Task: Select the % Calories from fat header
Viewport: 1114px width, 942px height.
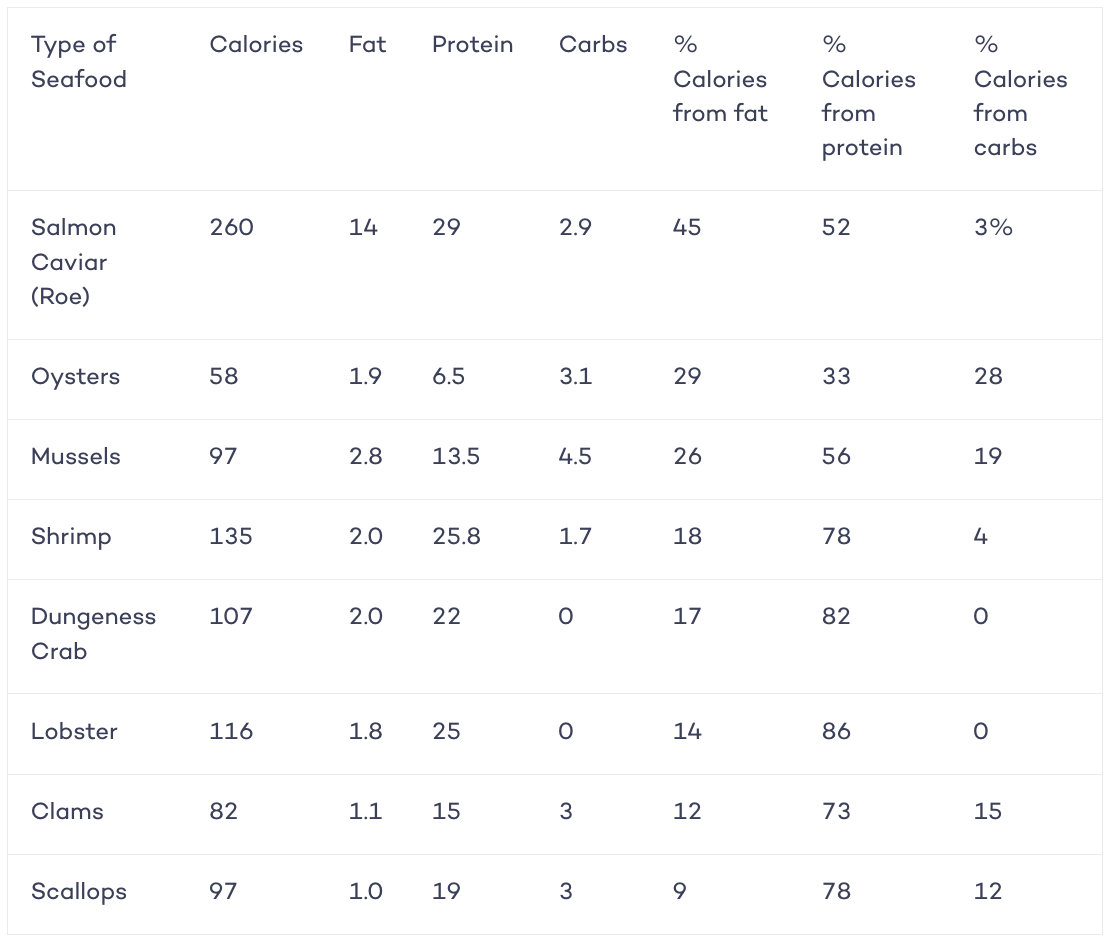Action: pyautogui.click(x=720, y=79)
